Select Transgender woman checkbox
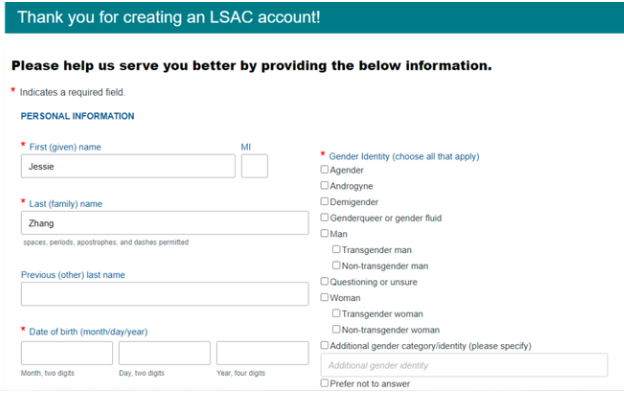This screenshot has height=397, width=624. [337, 313]
